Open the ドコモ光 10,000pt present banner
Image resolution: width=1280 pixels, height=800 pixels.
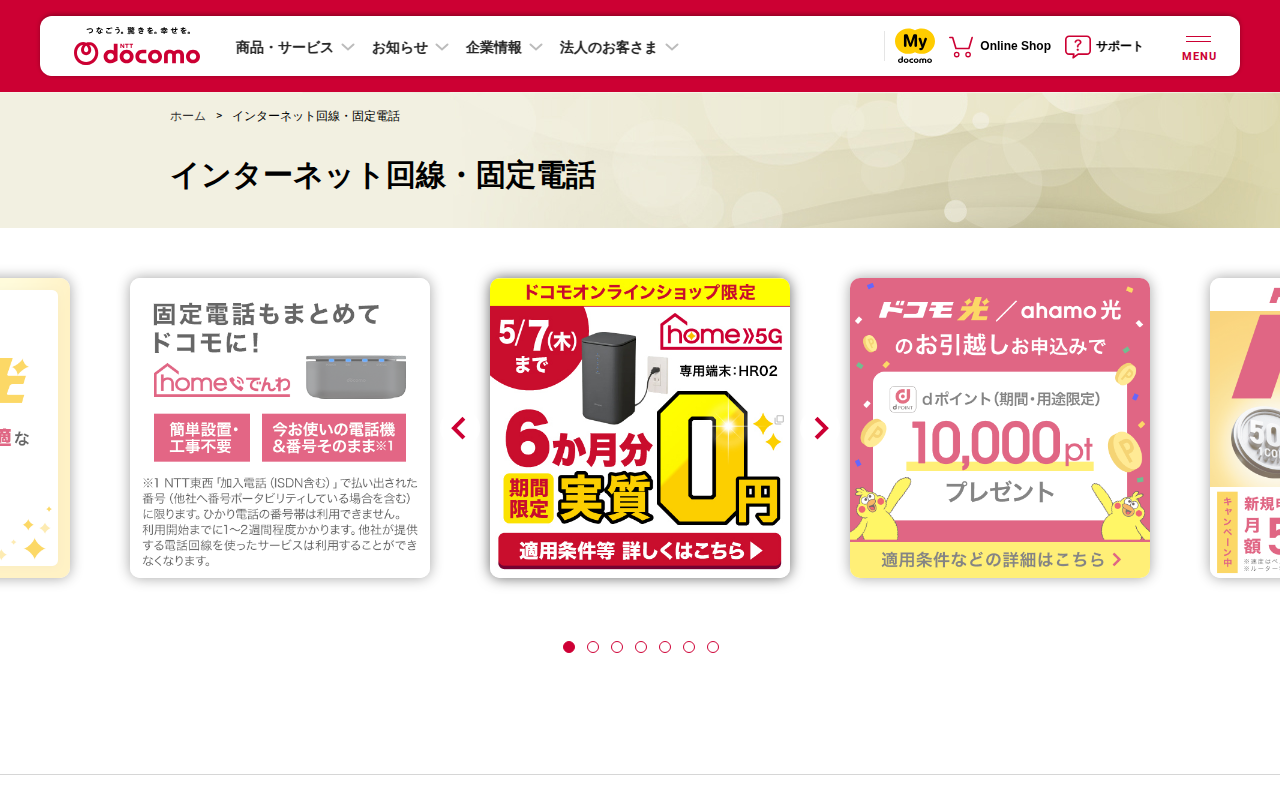click(1000, 428)
